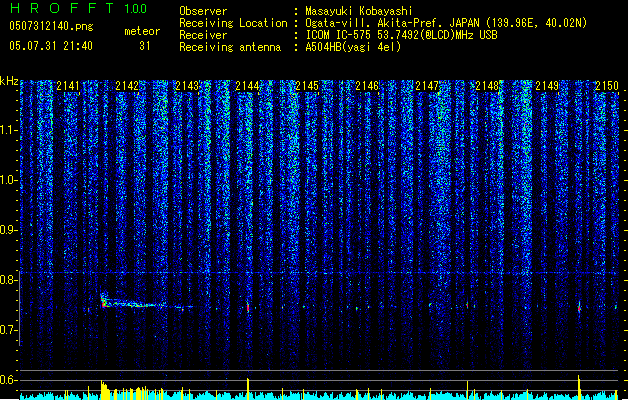This screenshot has height=400, width=629.
Task: Click the date stamp 05.07.31 21:40
Action: 51,46
